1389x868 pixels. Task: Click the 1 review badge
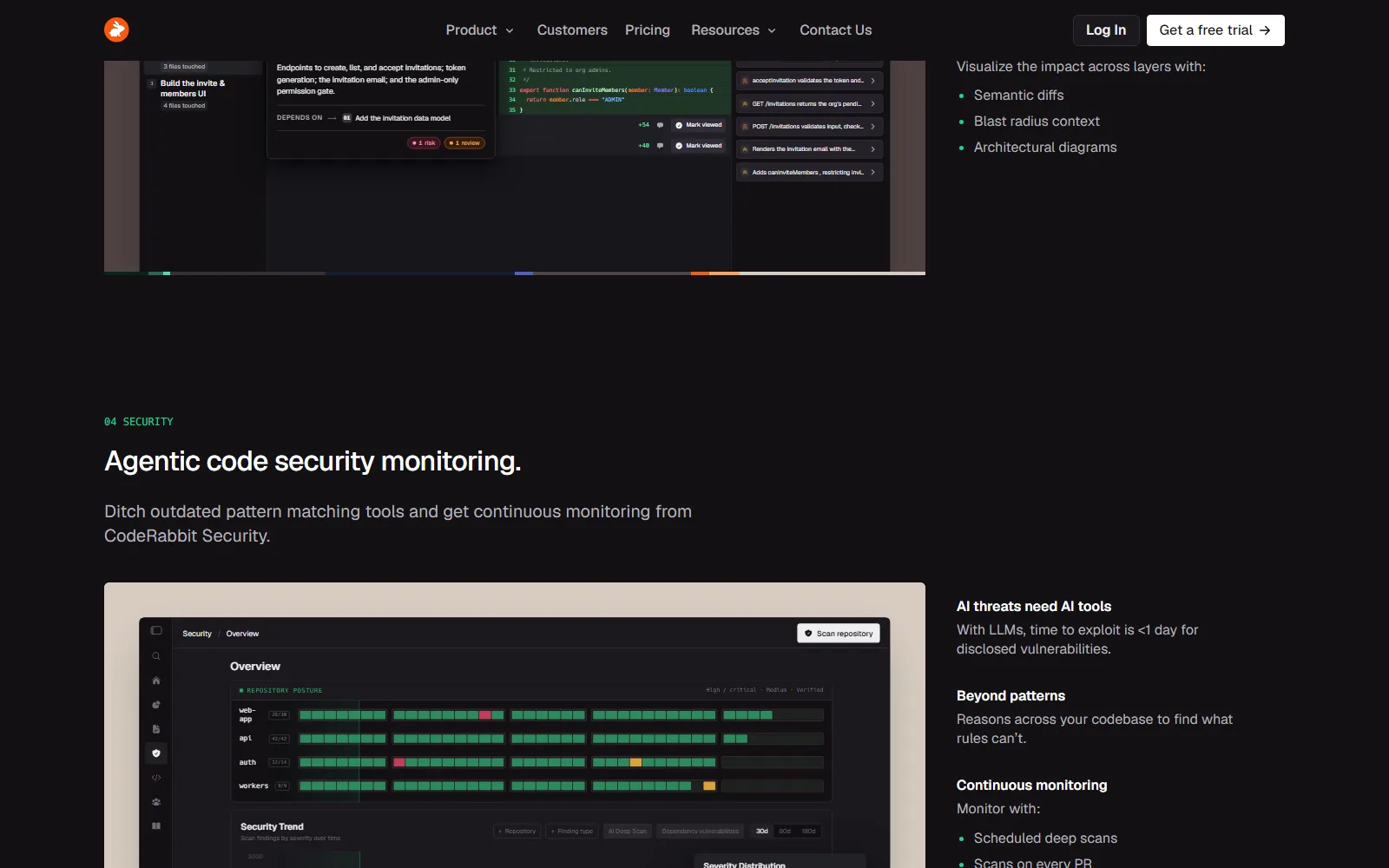(464, 143)
